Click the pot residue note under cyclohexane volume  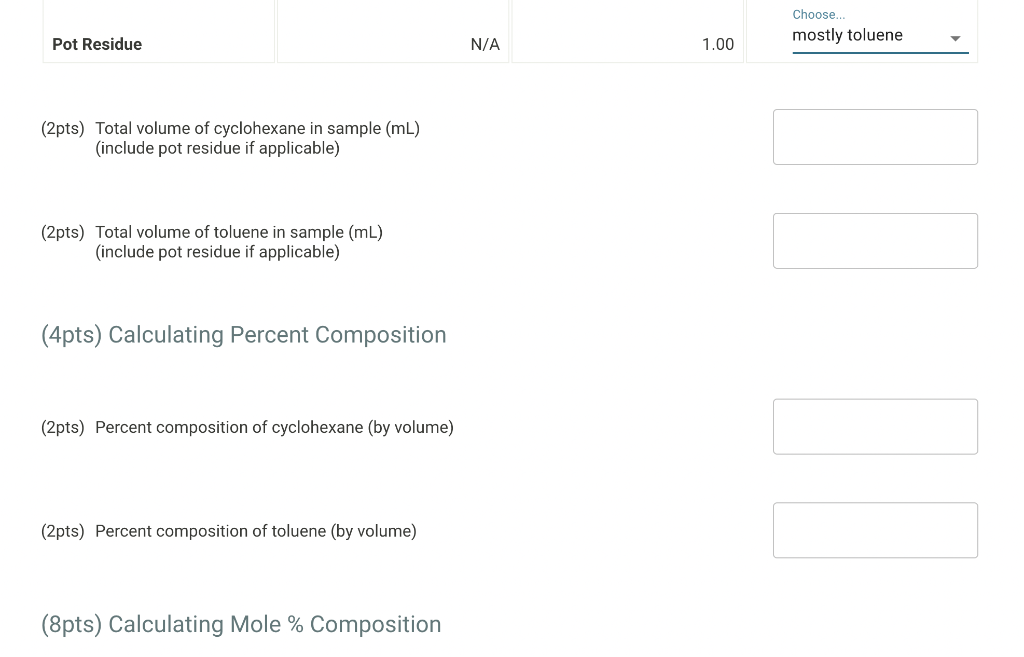click(x=217, y=148)
